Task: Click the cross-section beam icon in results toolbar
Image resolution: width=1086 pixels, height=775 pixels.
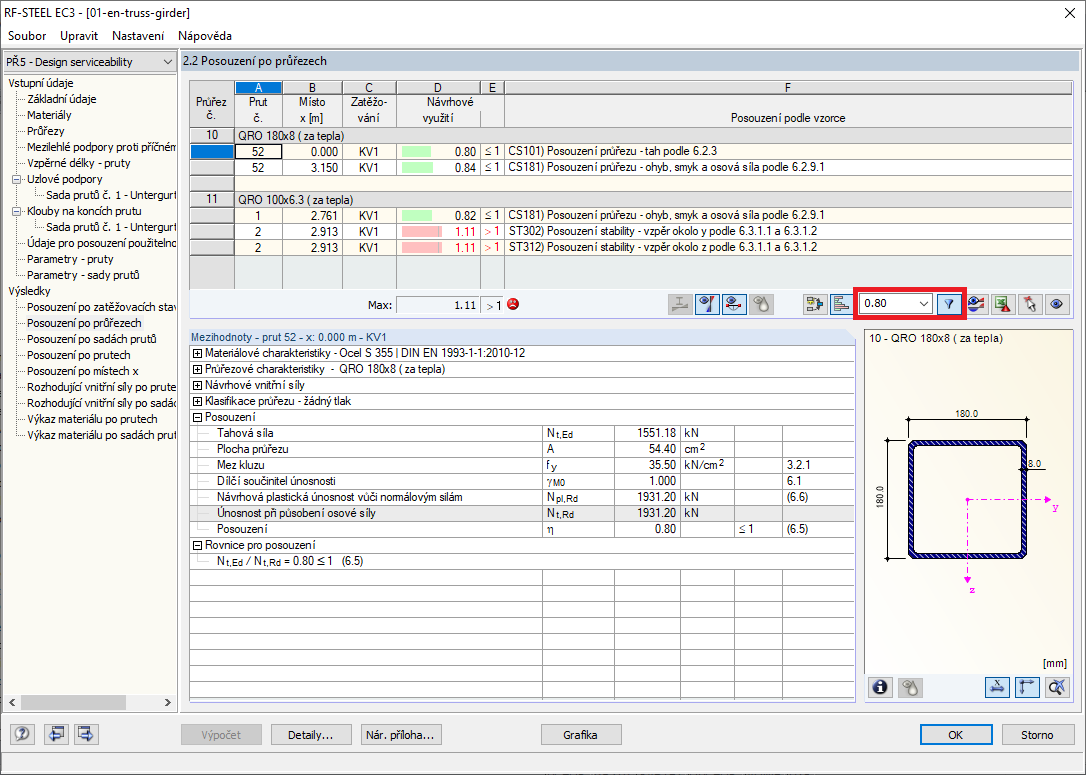Action: [x=680, y=304]
